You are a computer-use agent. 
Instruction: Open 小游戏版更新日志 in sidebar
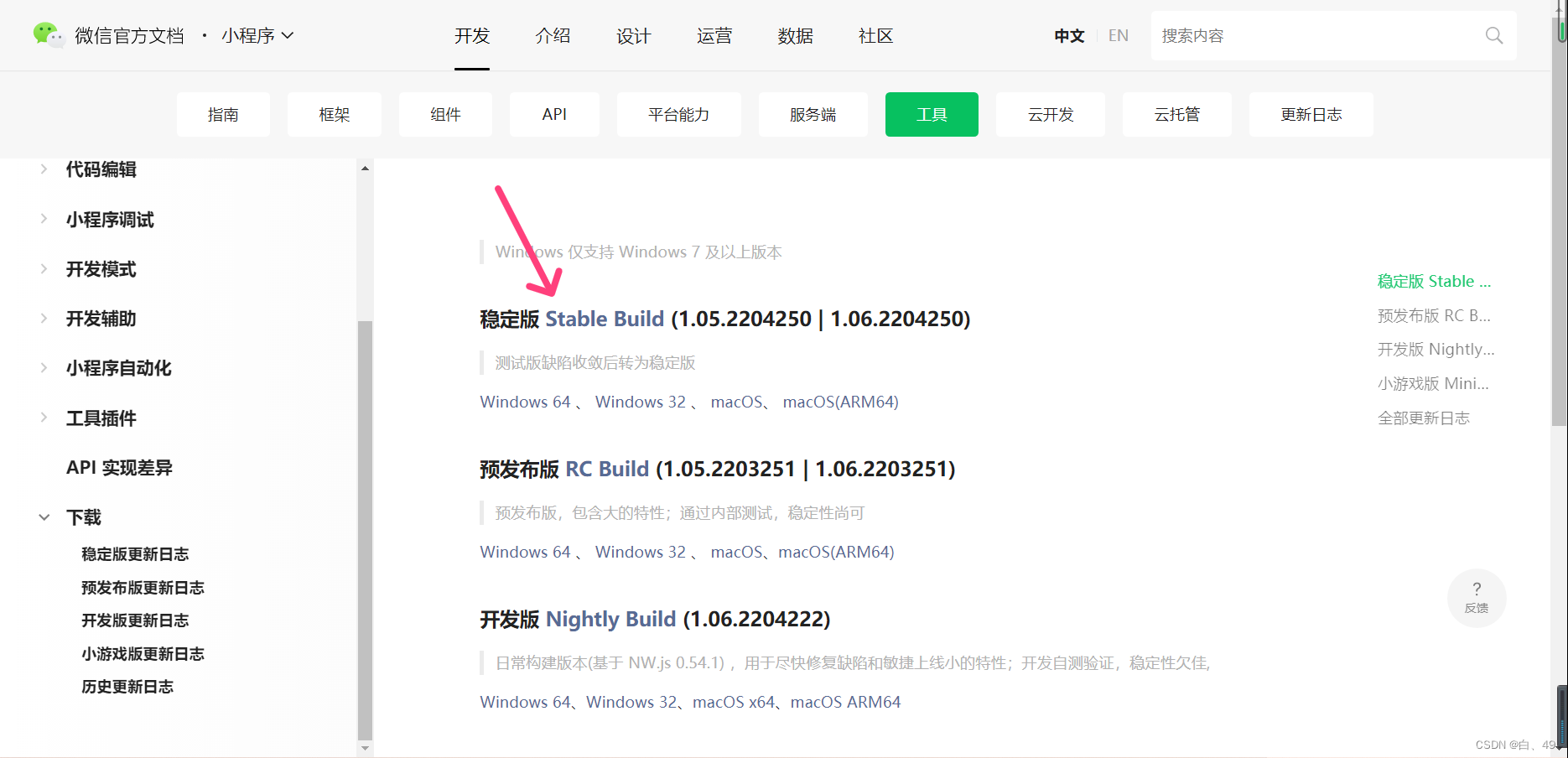pyautogui.click(x=143, y=654)
